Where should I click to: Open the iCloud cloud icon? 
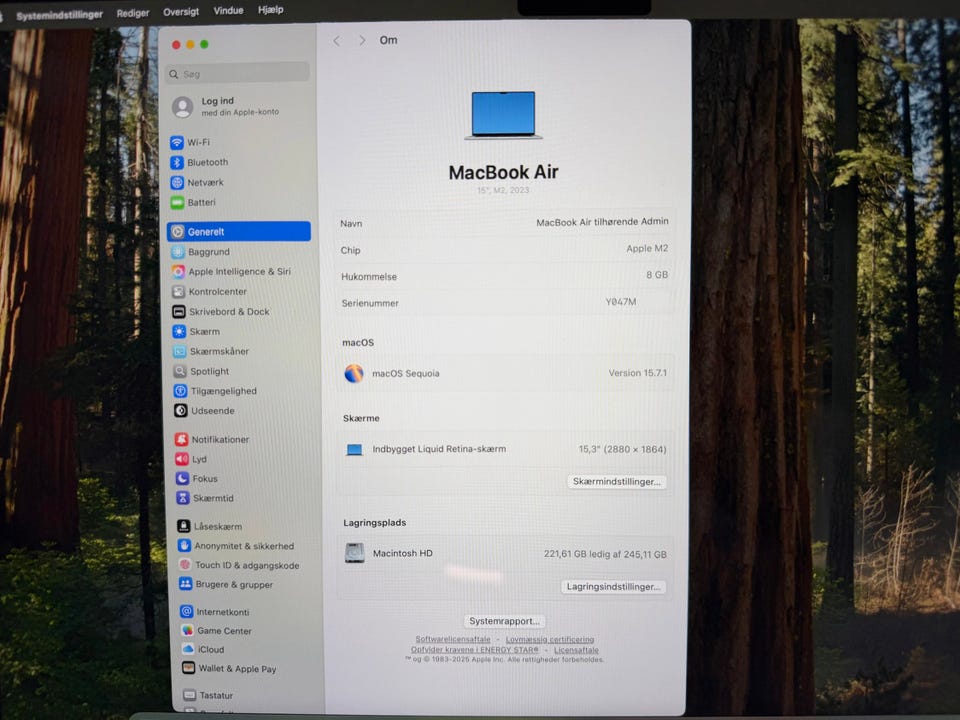pos(188,649)
